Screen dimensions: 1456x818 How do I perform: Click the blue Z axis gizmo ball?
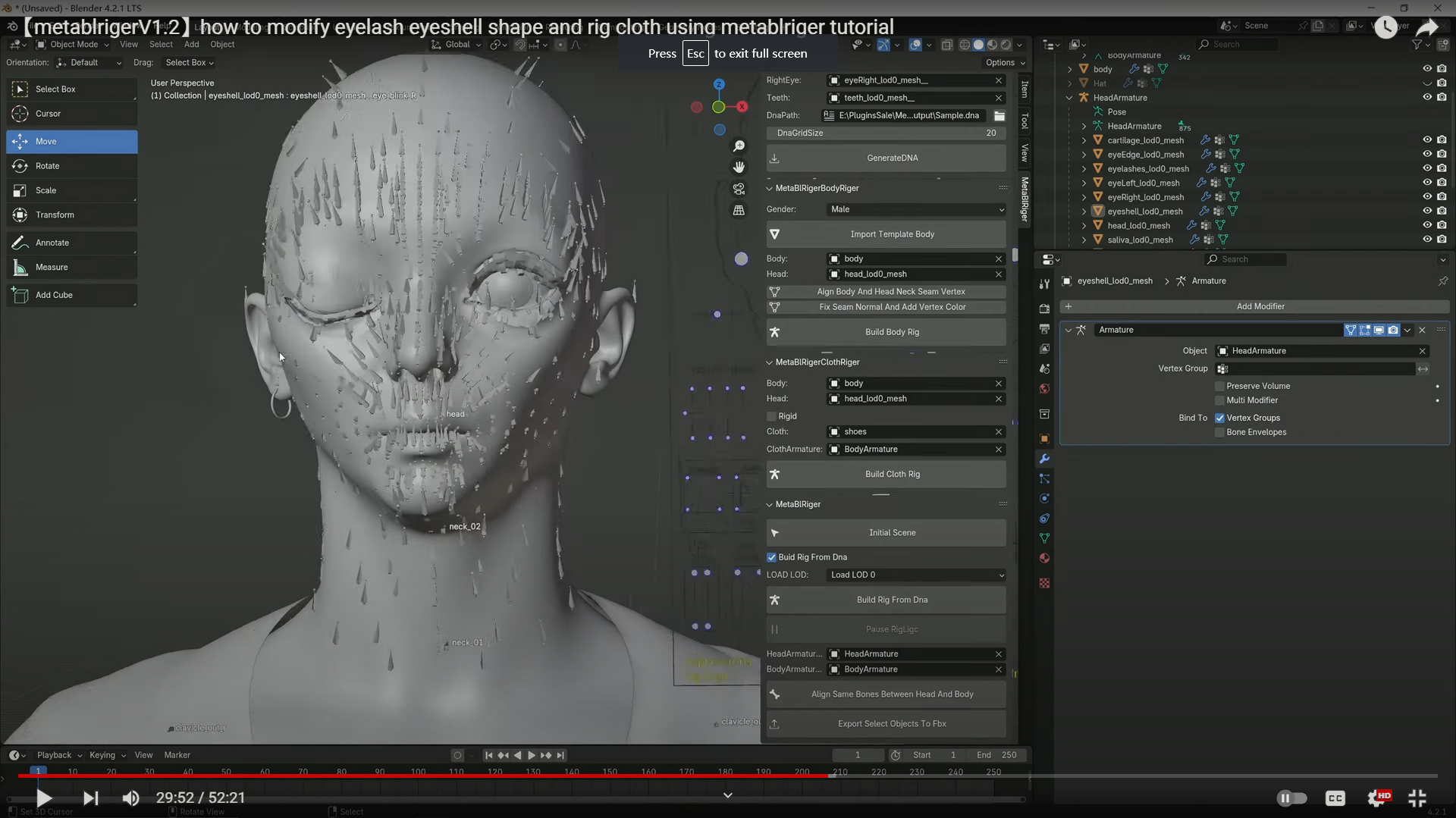719,84
